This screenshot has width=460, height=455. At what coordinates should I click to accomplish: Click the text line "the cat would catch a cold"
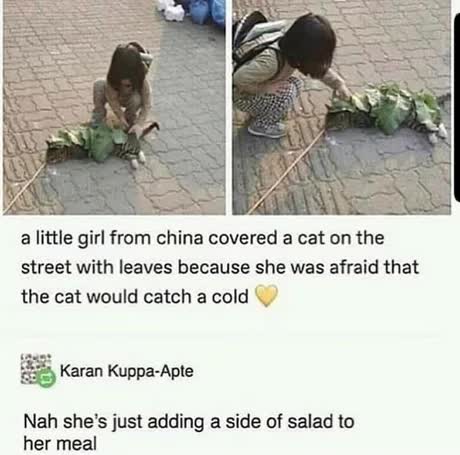135,297
